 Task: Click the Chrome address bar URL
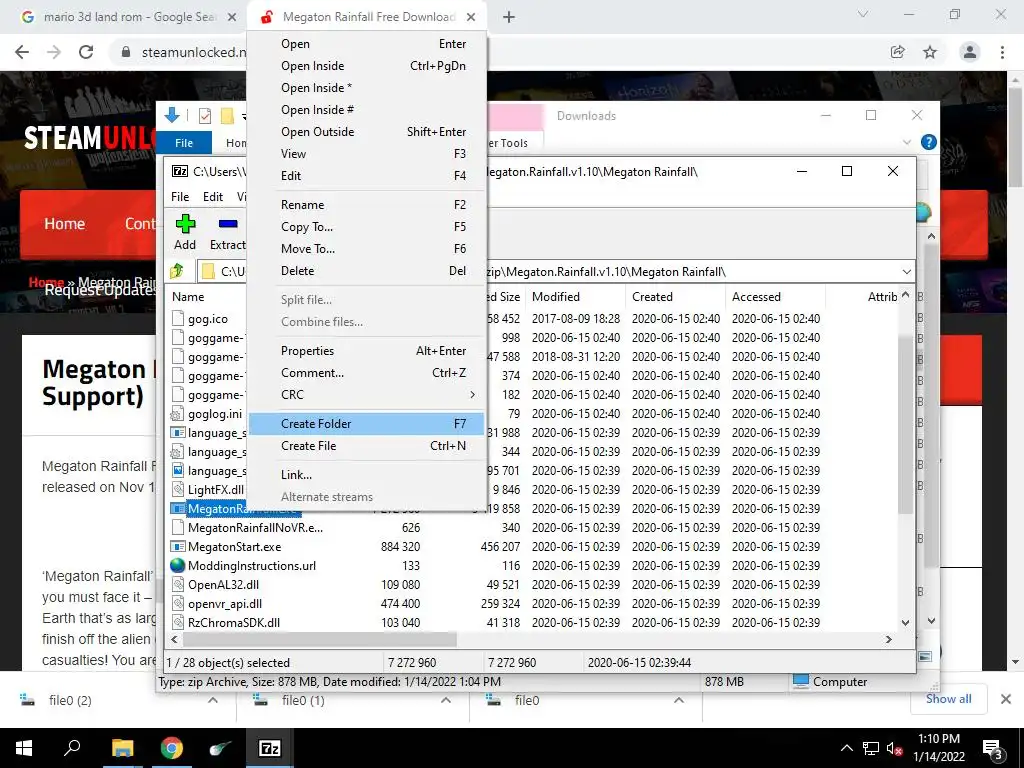[x=194, y=52]
